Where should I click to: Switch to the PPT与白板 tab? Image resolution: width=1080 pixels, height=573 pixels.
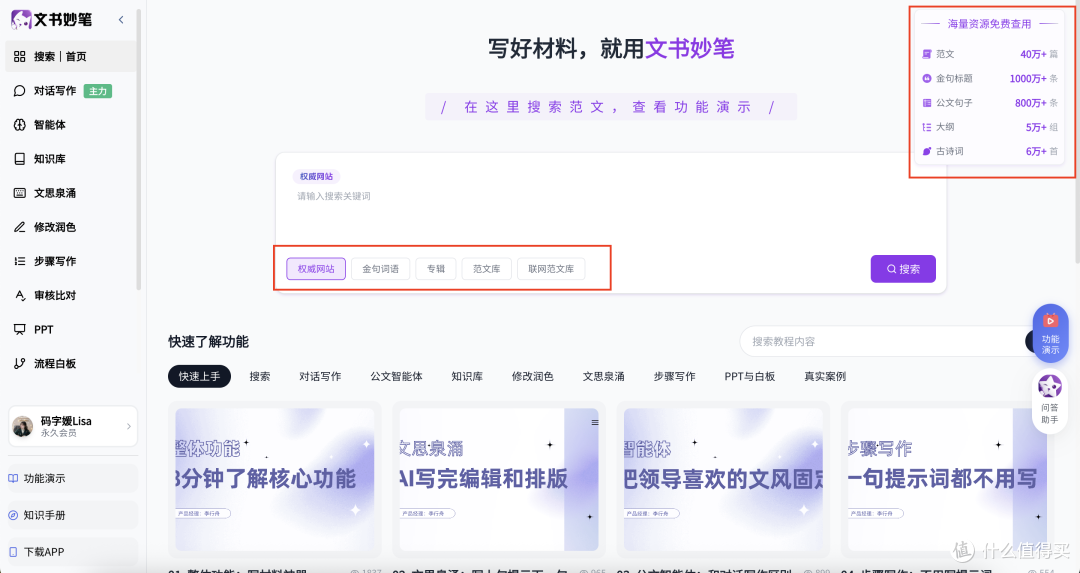click(x=749, y=377)
